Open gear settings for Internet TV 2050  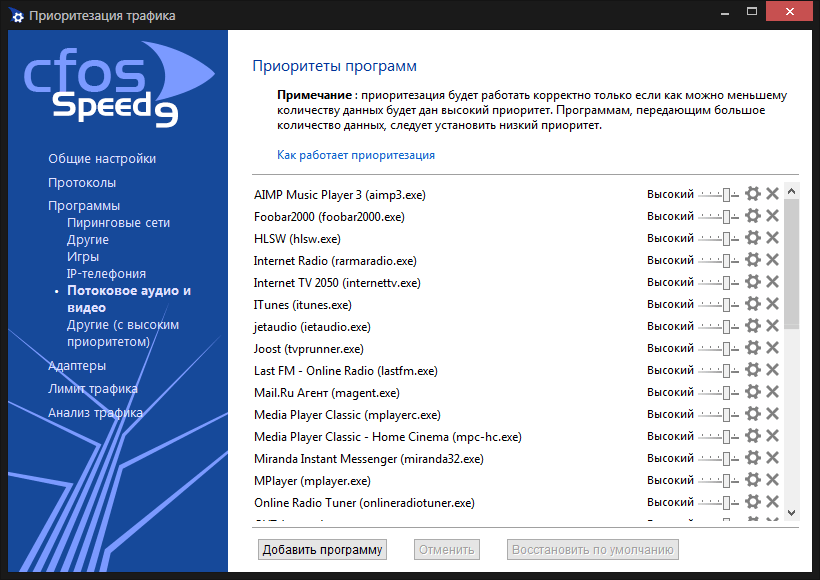pyautogui.click(x=753, y=282)
